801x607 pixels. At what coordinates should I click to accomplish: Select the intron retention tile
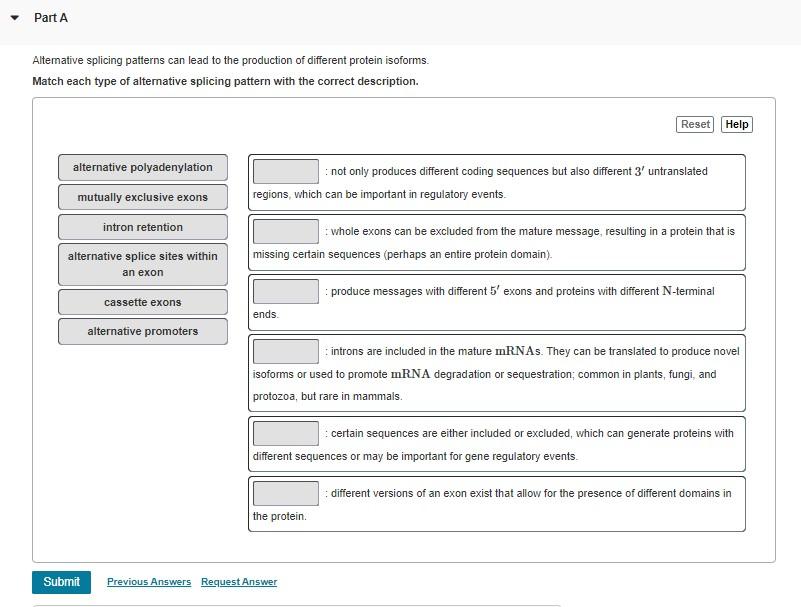tap(142, 227)
